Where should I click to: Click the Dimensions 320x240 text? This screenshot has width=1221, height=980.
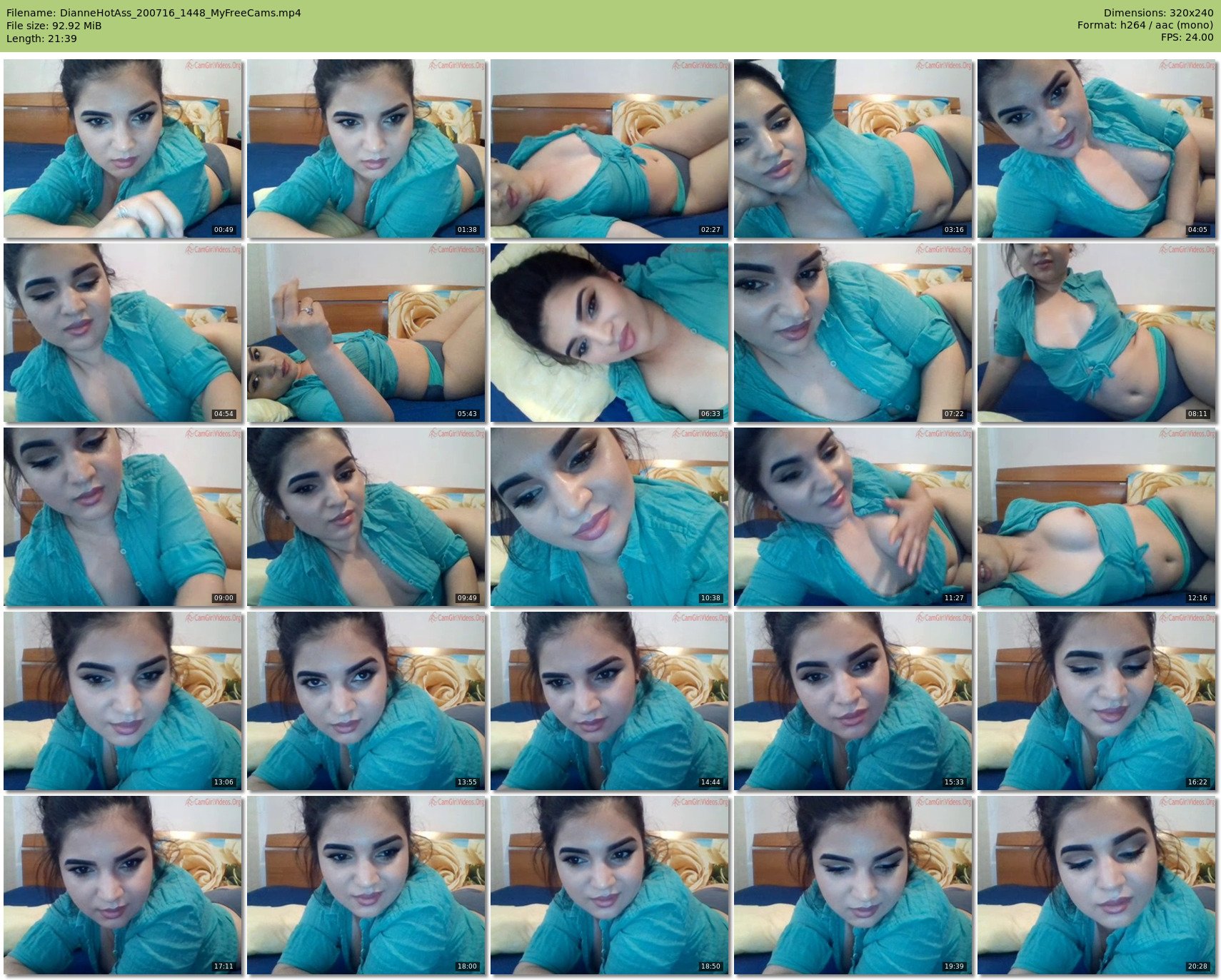(1158, 13)
